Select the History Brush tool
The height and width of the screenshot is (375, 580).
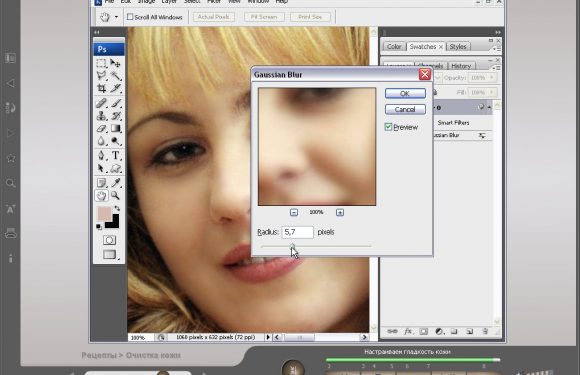(116, 116)
